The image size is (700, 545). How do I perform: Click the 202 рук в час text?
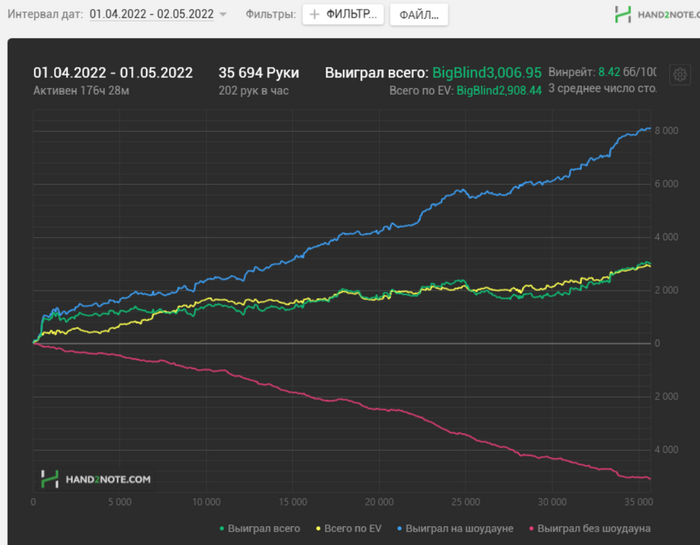point(254,91)
